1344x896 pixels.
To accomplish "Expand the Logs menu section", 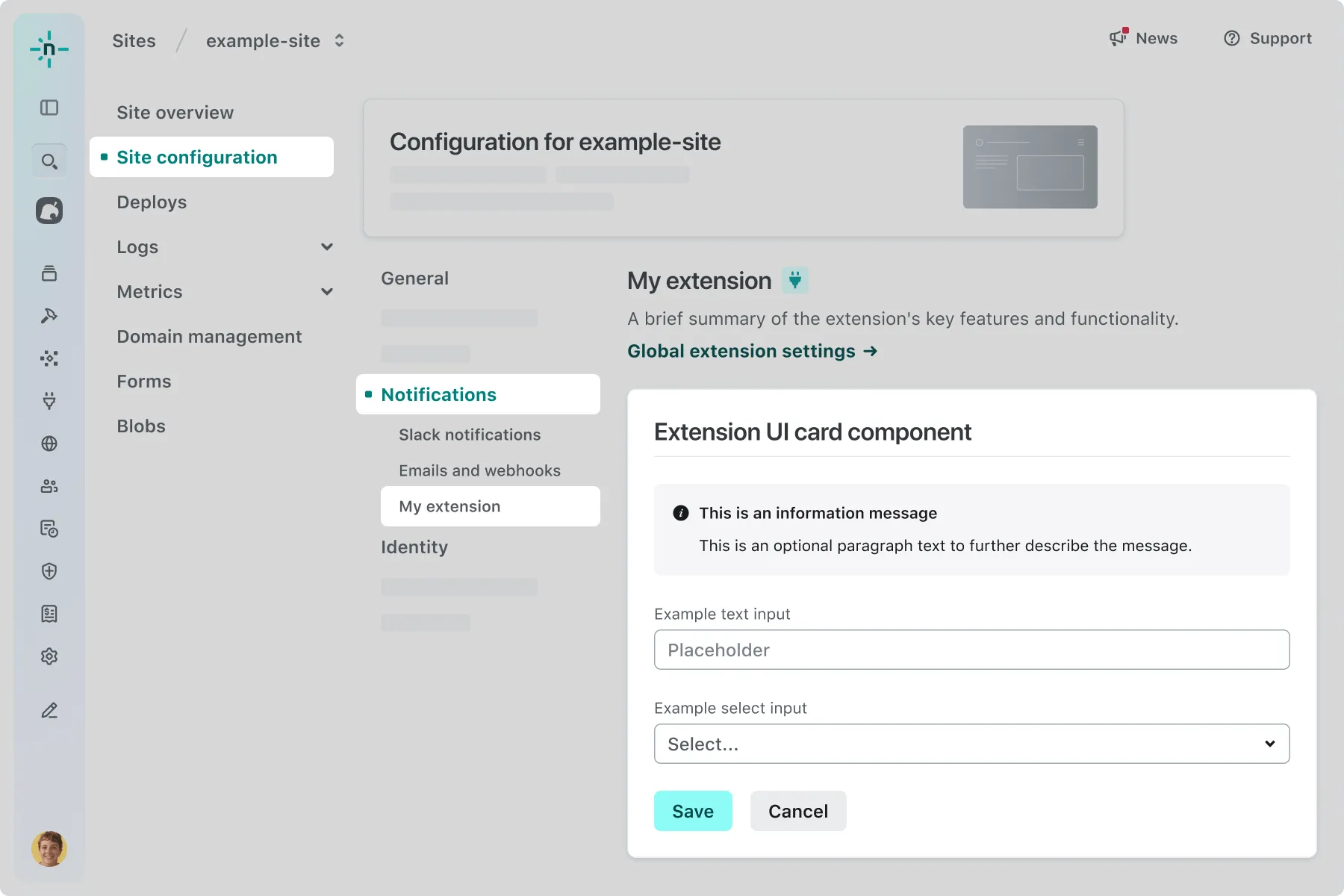I will tap(326, 247).
